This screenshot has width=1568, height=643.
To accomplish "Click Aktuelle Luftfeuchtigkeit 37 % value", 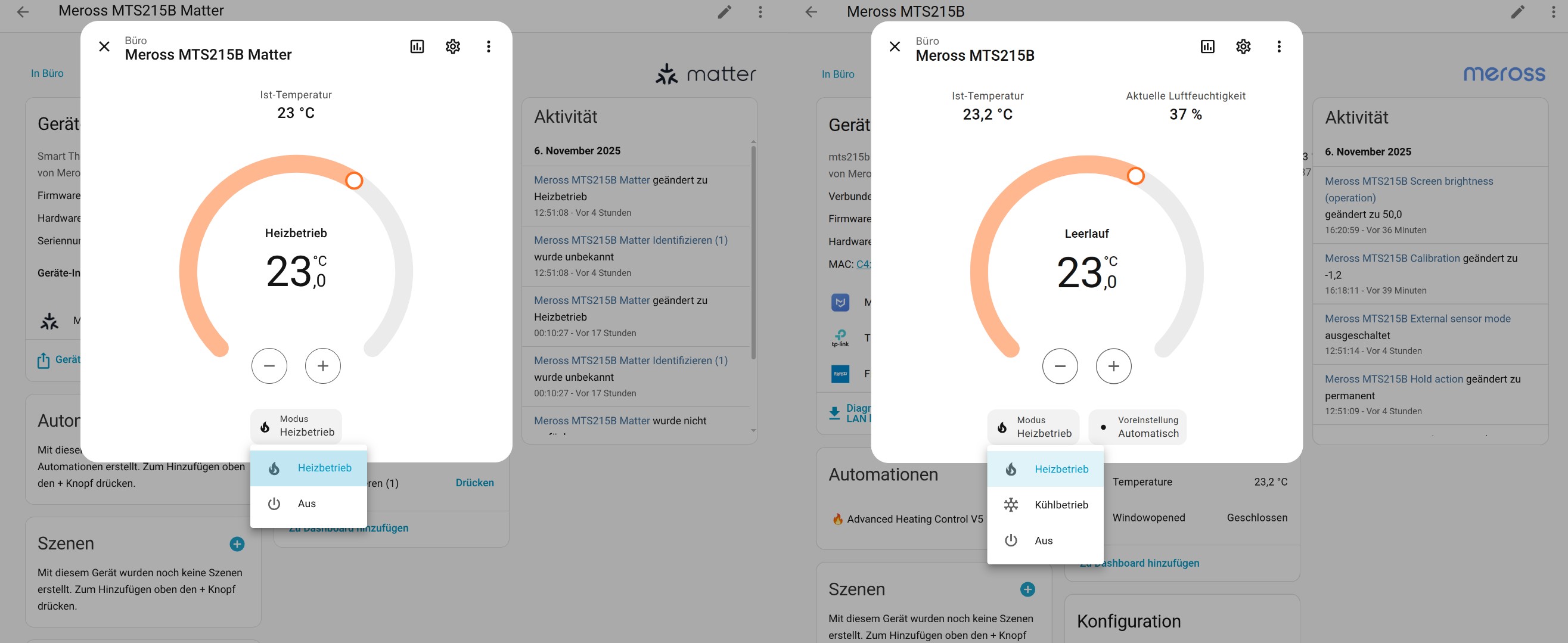I will (1185, 114).
